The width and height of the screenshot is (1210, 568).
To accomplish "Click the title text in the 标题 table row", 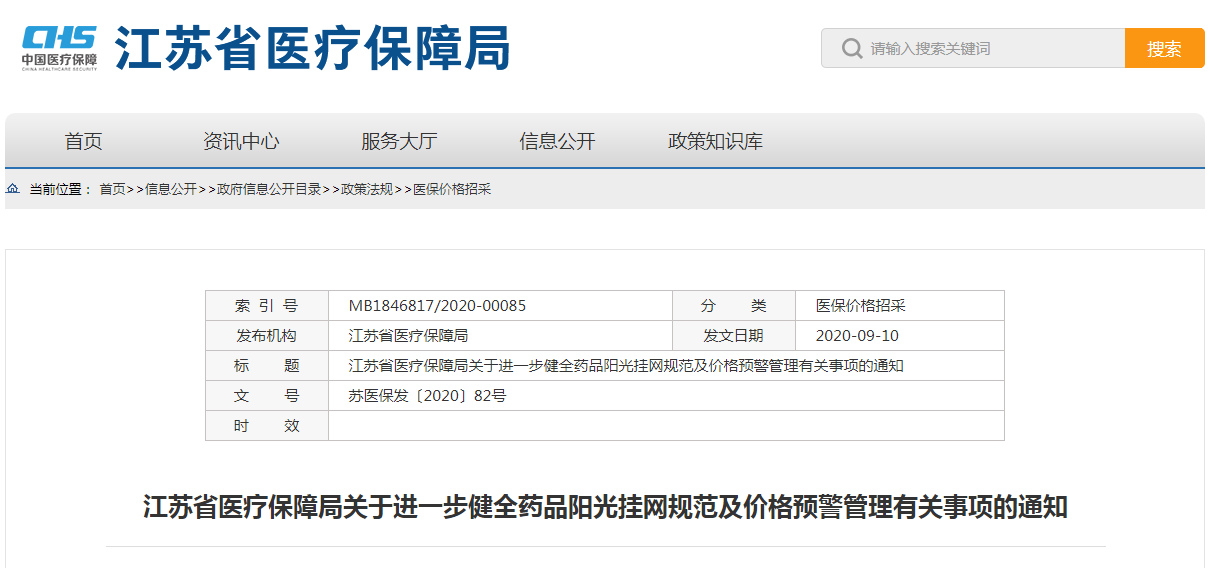I will pos(626,366).
